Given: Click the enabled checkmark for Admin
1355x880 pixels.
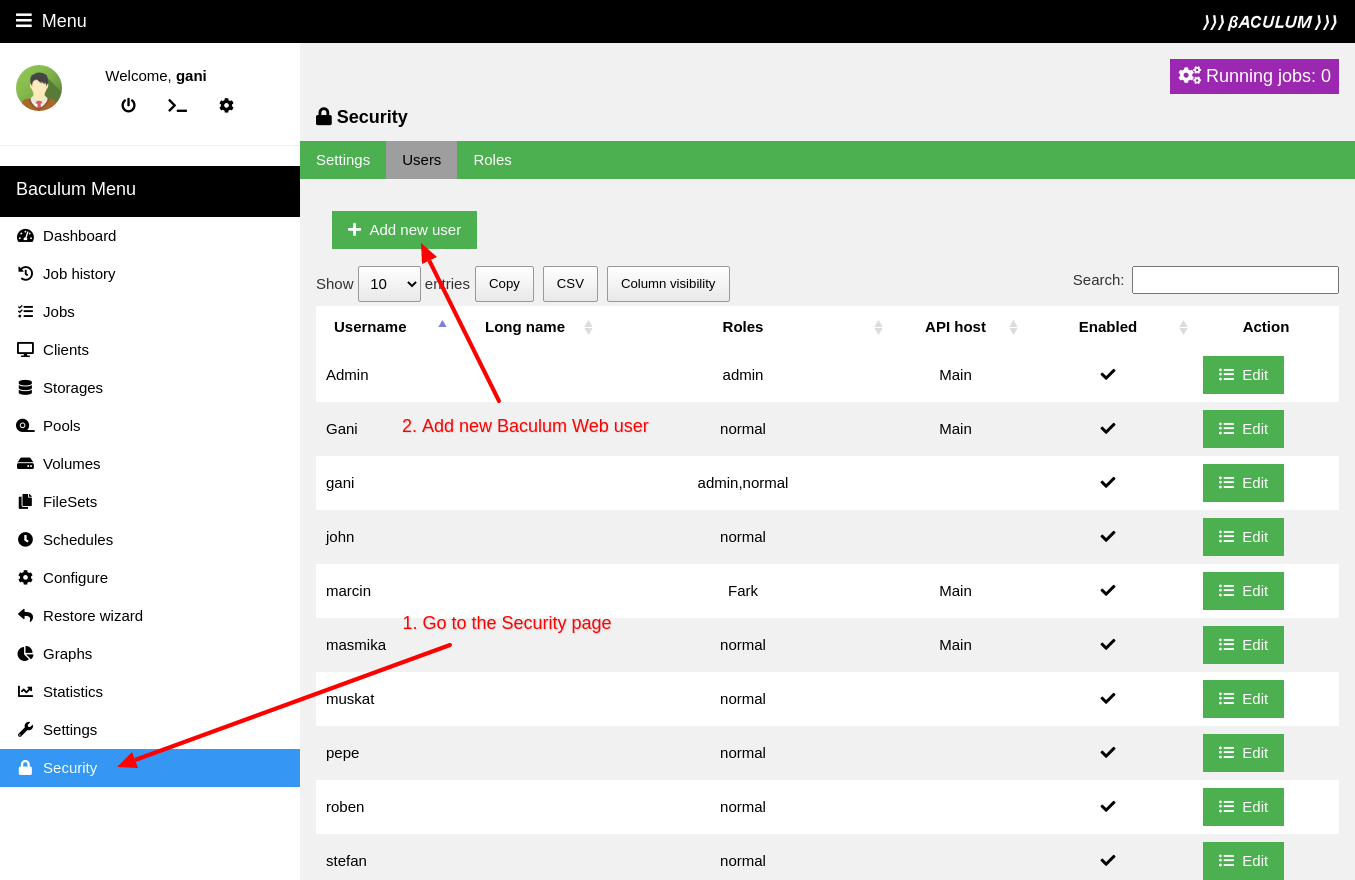Looking at the screenshot, I should click(1108, 375).
